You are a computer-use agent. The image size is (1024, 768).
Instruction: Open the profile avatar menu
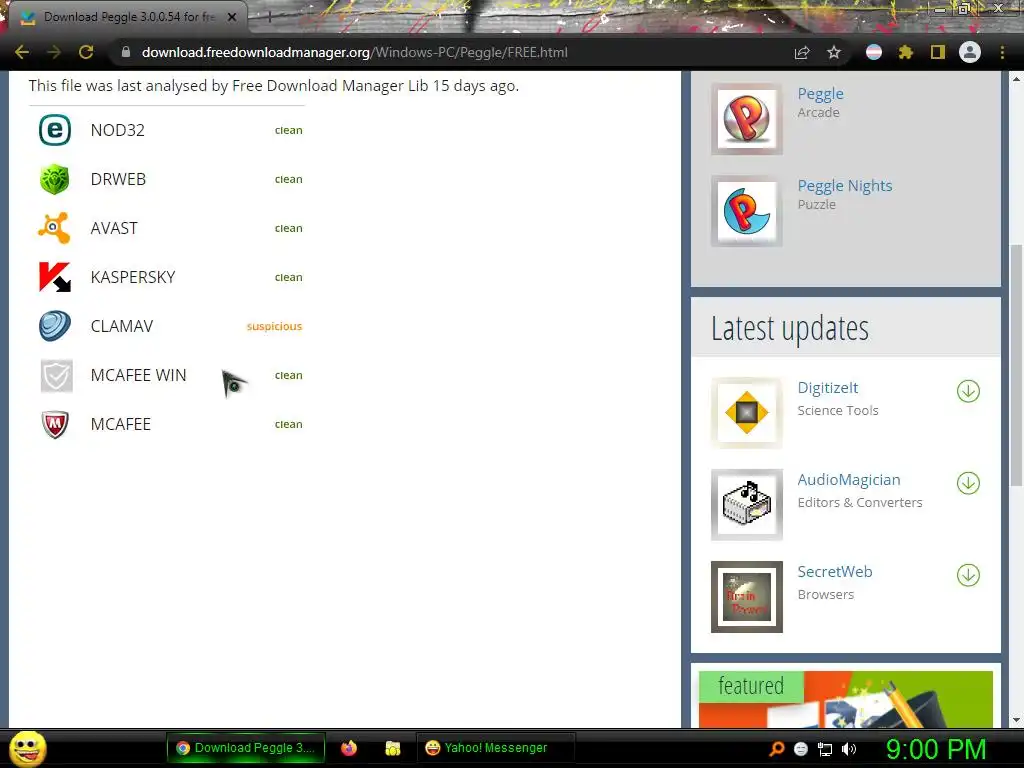coord(970,52)
